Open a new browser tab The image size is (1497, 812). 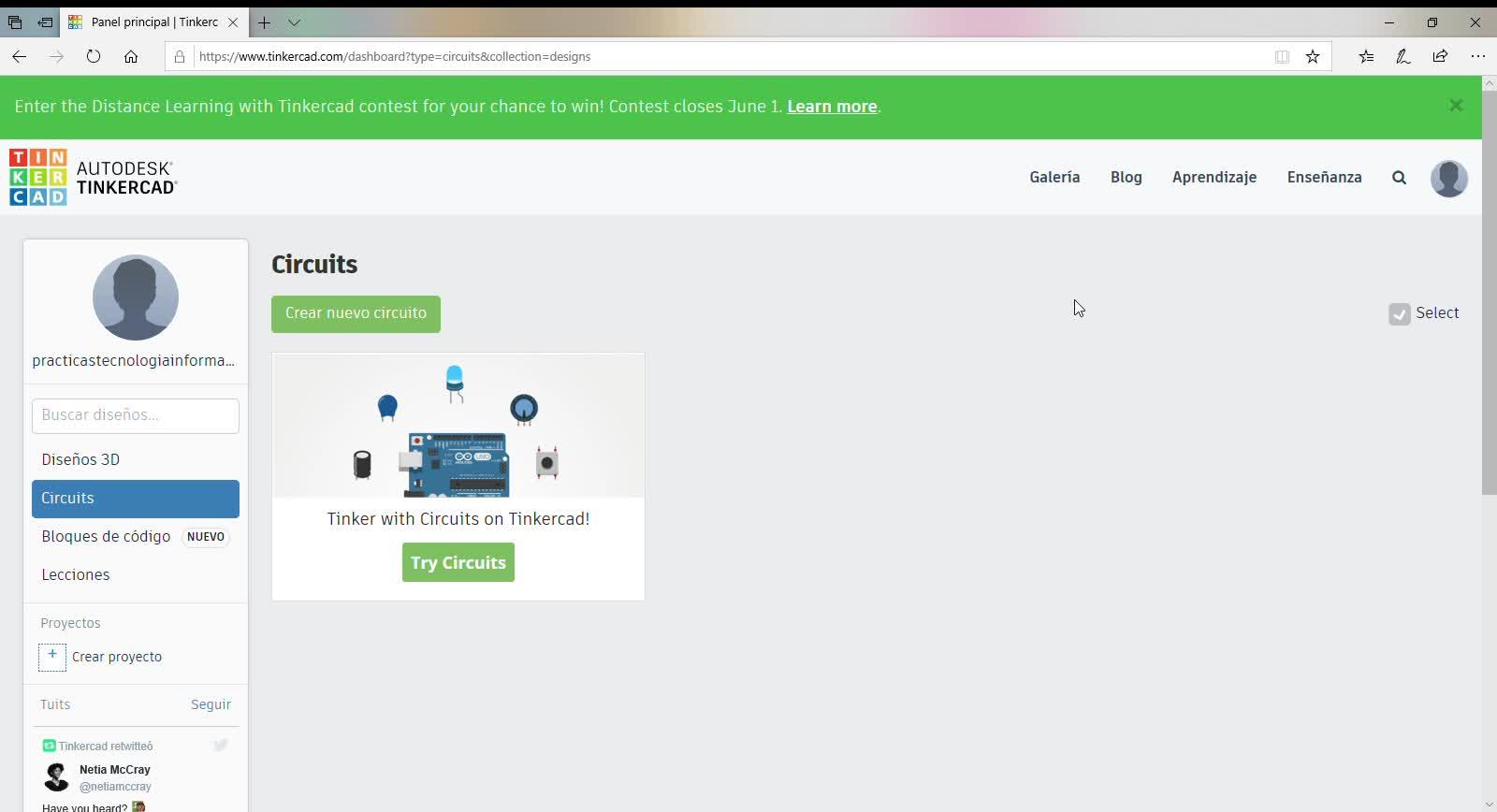264,22
